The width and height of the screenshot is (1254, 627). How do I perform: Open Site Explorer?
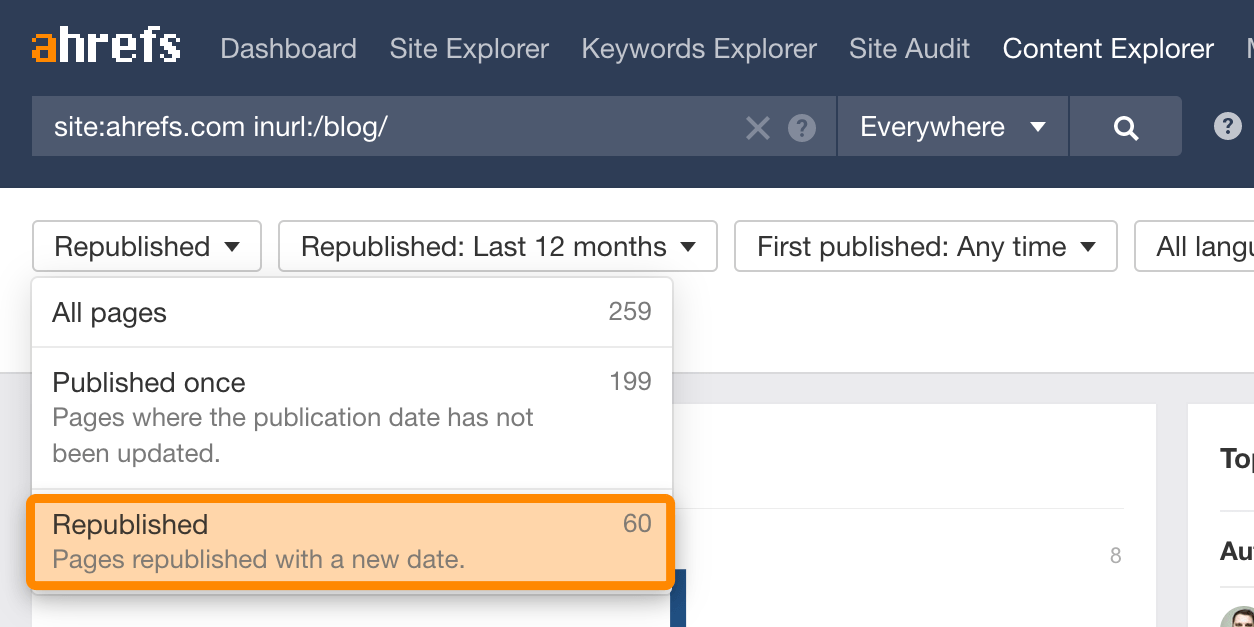(x=469, y=49)
